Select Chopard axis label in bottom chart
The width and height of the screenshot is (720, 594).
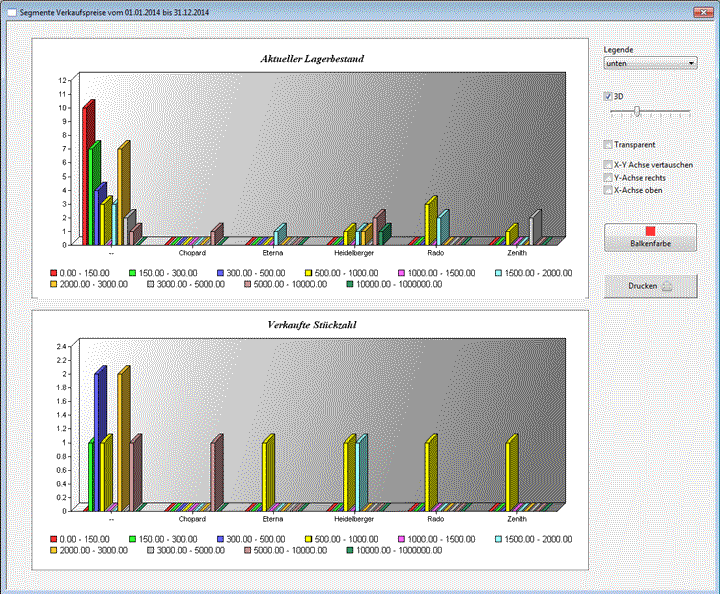[x=192, y=519]
